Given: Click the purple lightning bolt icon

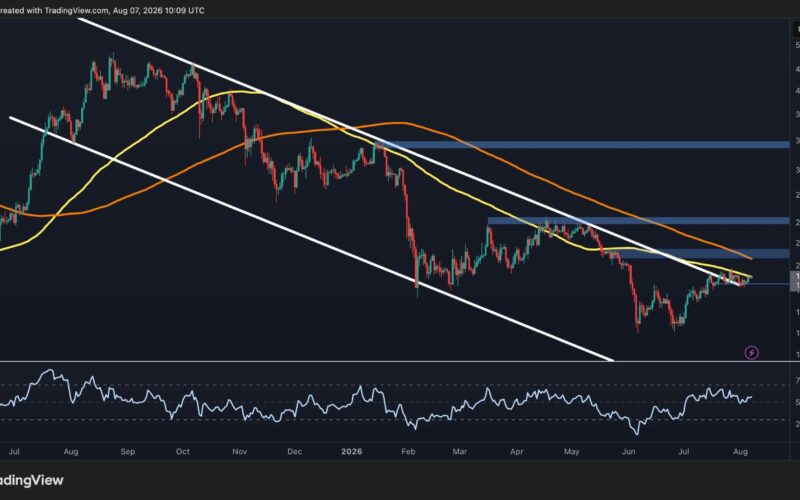Looking at the screenshot, I should (752, 353).
